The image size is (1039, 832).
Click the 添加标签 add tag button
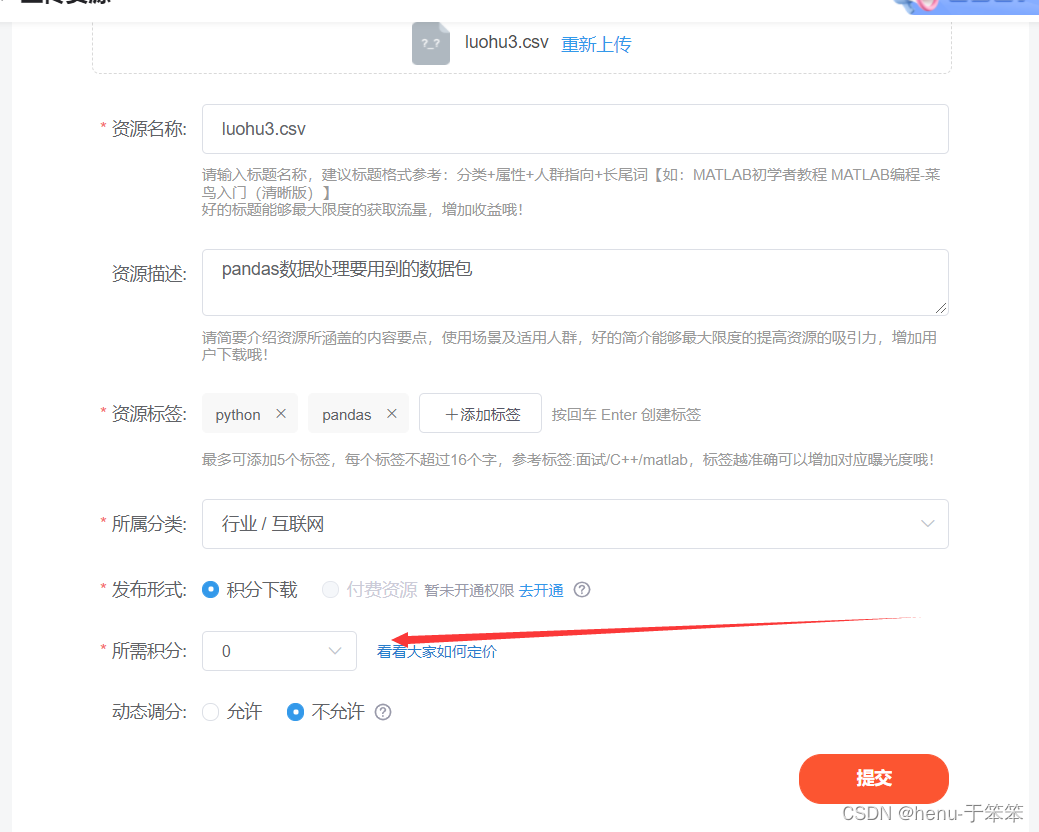(x=480, y=414)
